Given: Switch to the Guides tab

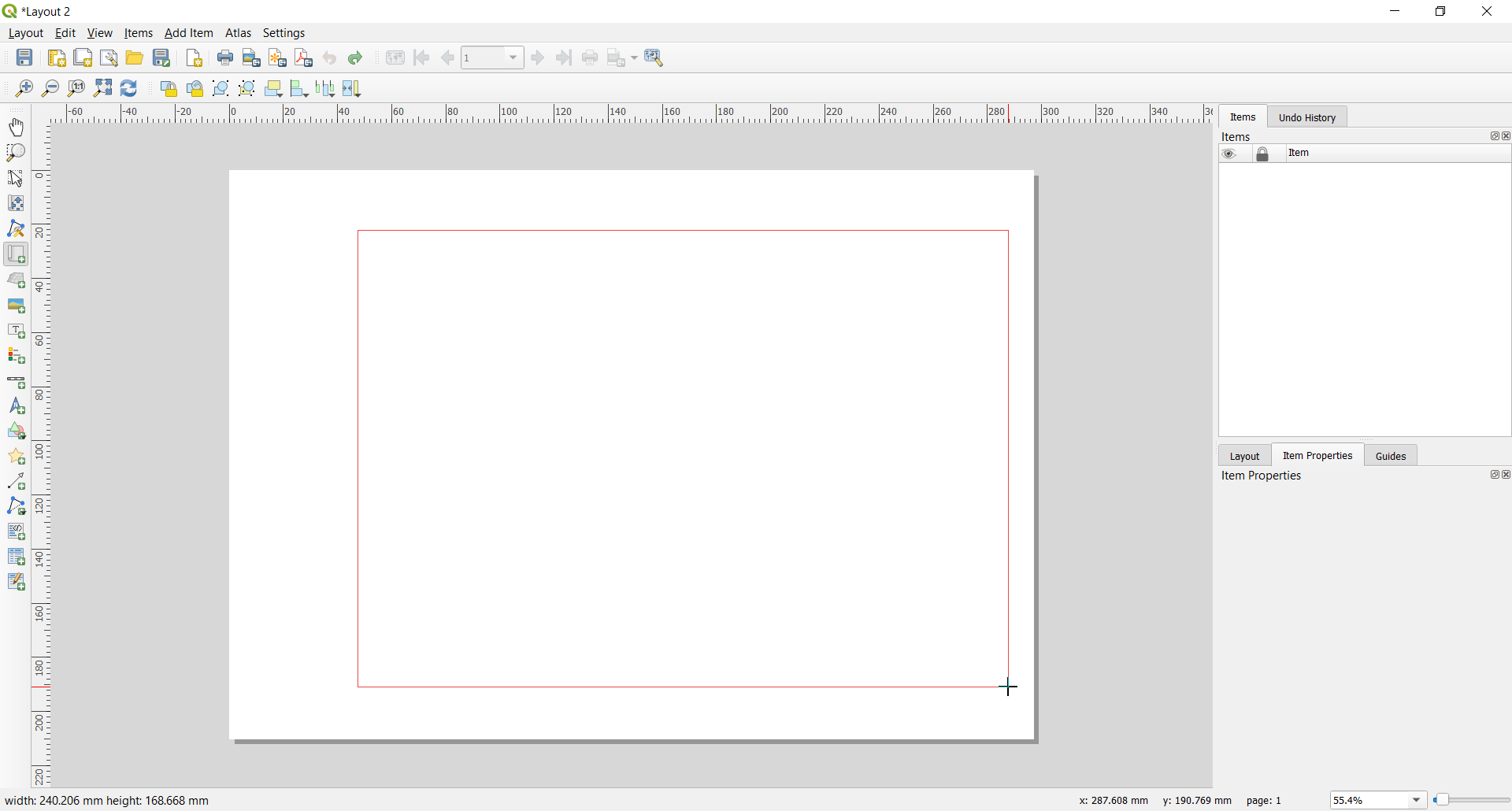Looking at the screenshot, I should [x=1390, y=456].
